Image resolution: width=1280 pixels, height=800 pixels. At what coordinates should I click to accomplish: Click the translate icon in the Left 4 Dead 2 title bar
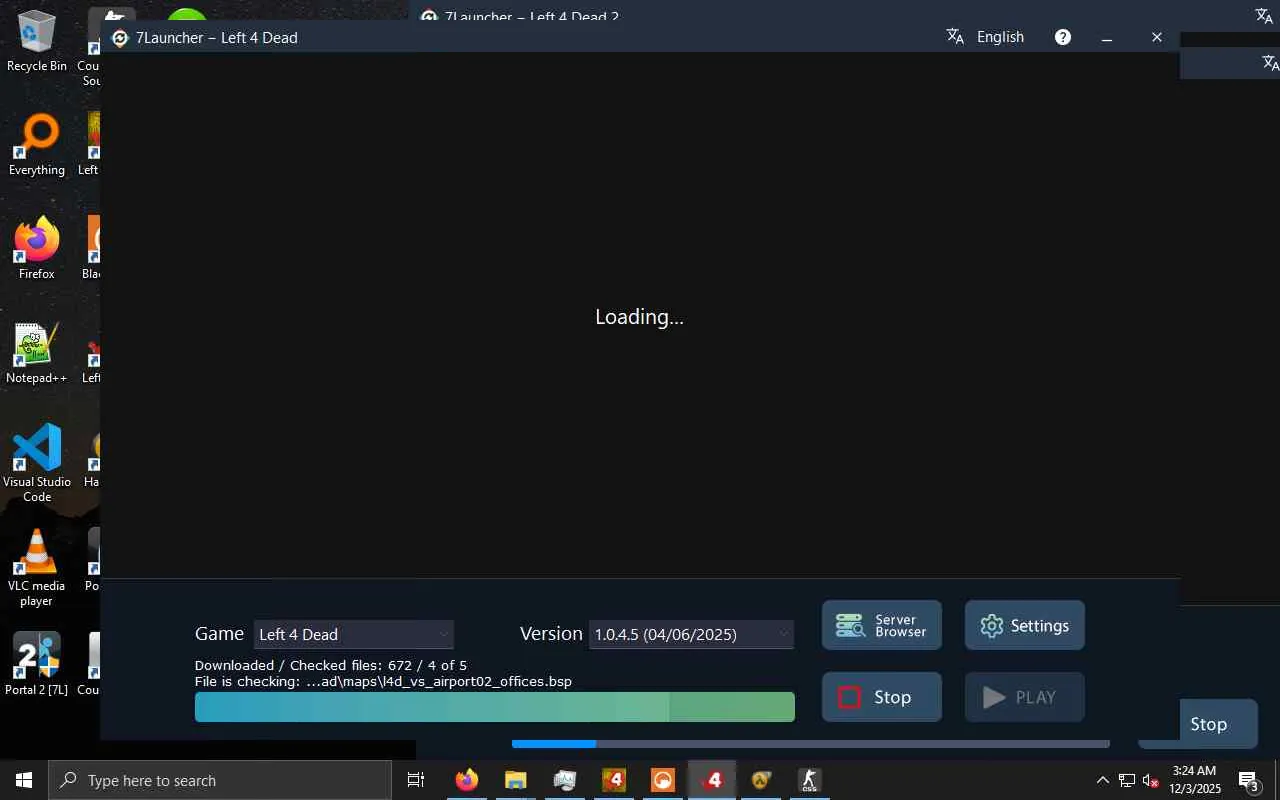click(x=1264, y=15)
